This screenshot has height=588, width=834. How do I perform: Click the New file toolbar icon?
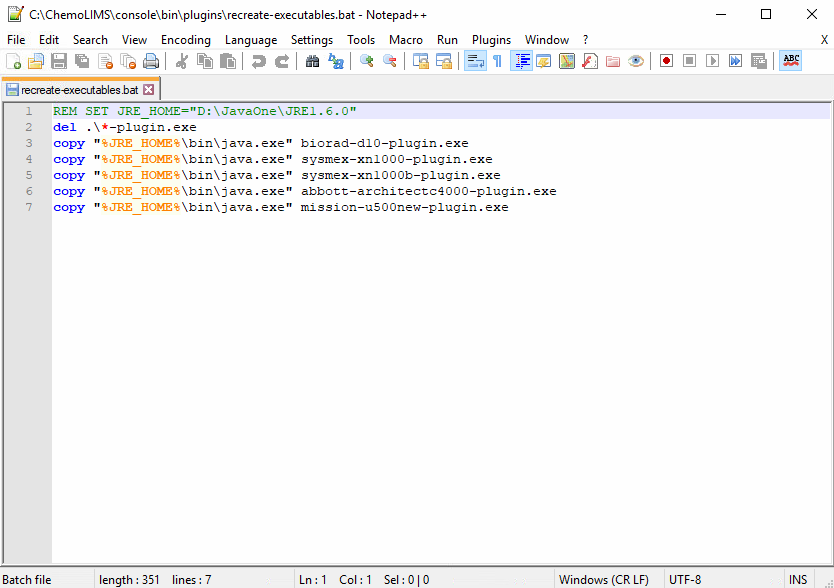13,61
